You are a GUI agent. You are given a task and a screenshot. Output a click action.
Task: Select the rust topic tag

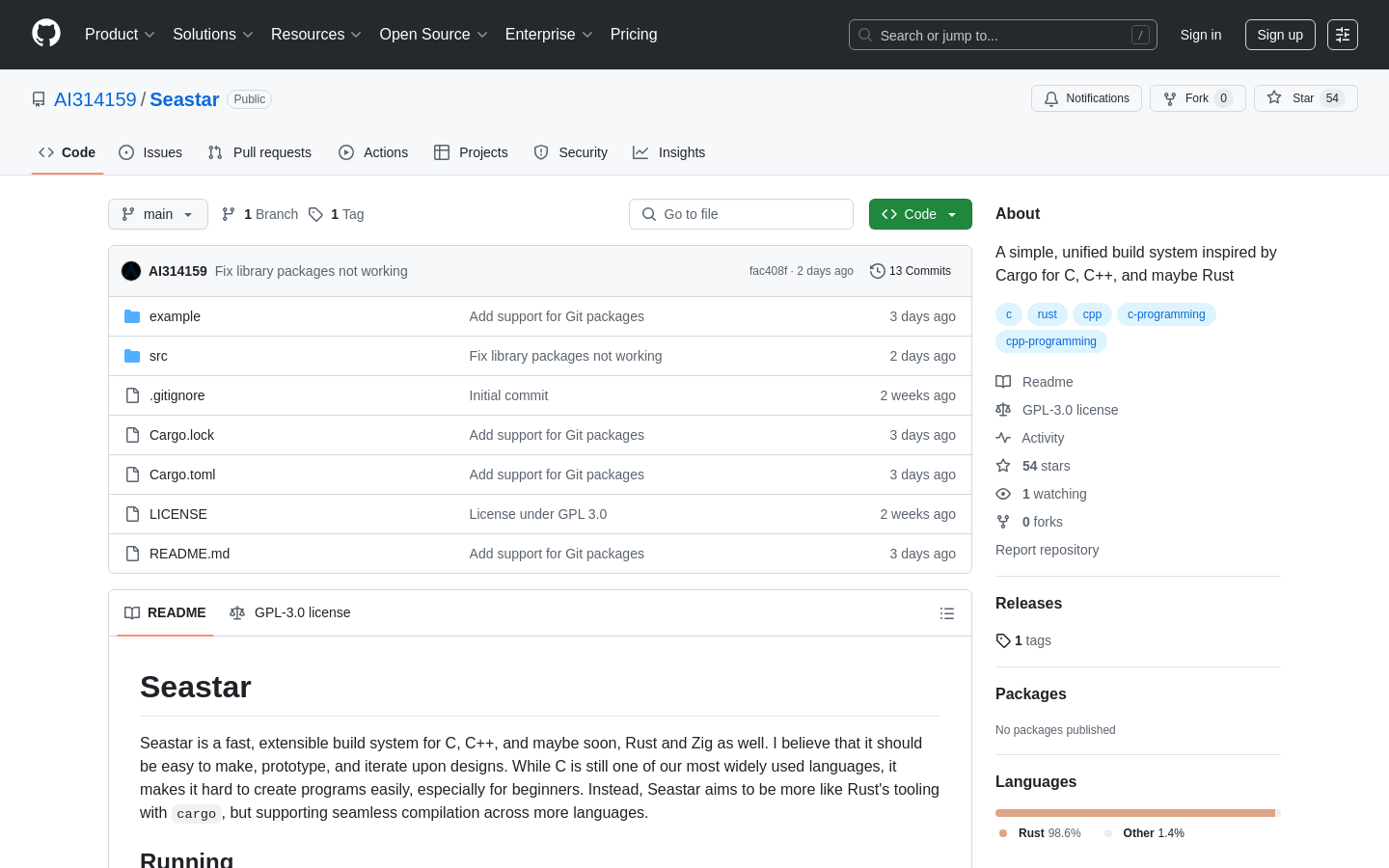tap(1048, 314)
